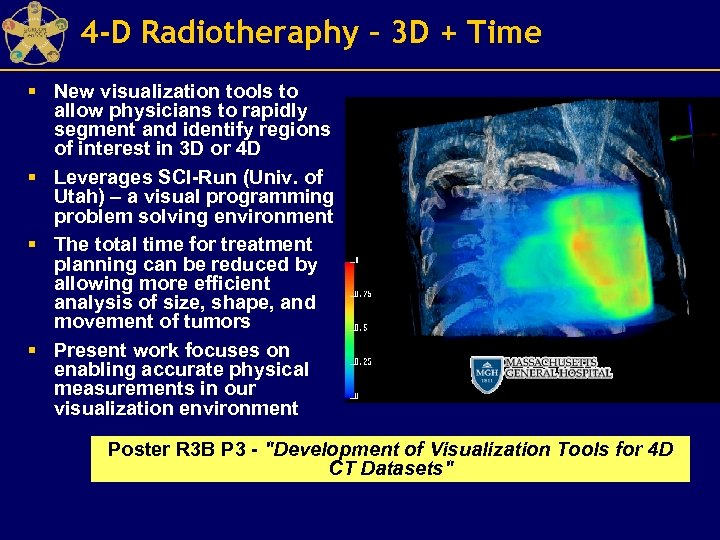Viewport: 720px width, 540px height.
Task: Click the 0.5 label on the color scale
Action: [361, 328]
